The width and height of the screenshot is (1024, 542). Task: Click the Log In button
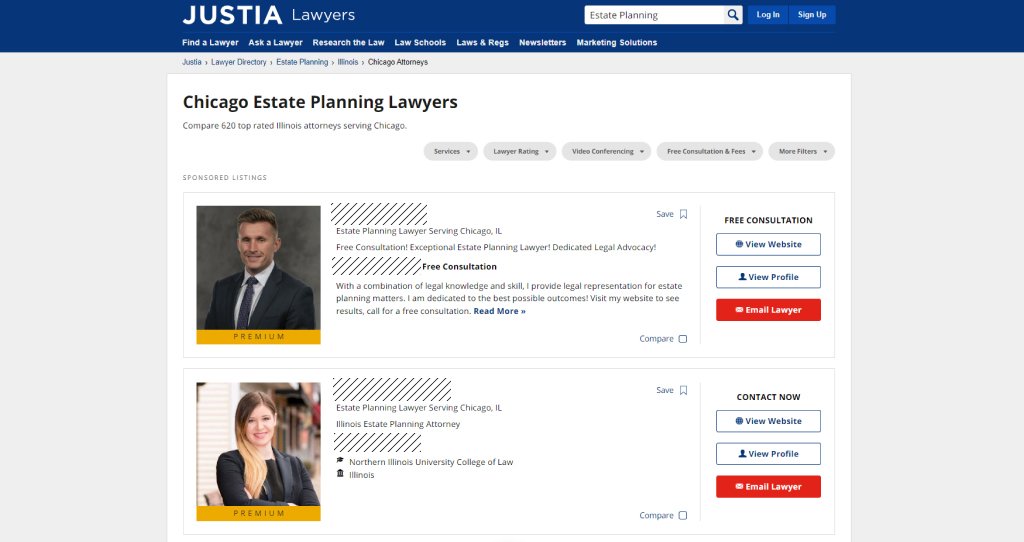tap(768, 15)
